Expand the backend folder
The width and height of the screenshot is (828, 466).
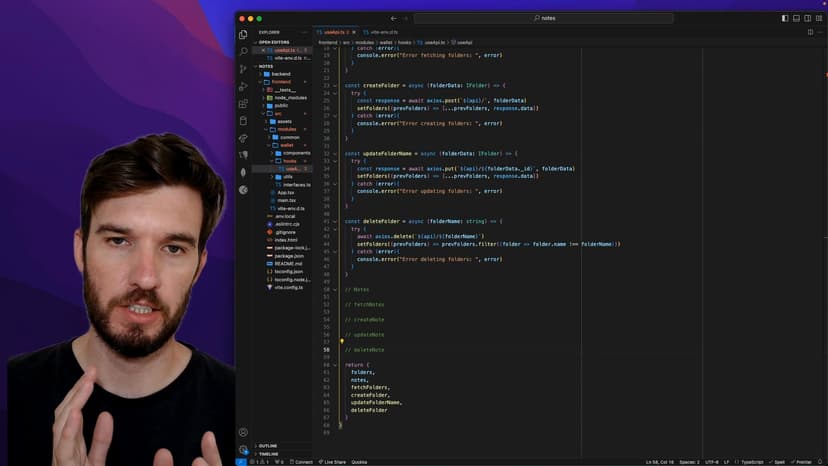(281, 74)
